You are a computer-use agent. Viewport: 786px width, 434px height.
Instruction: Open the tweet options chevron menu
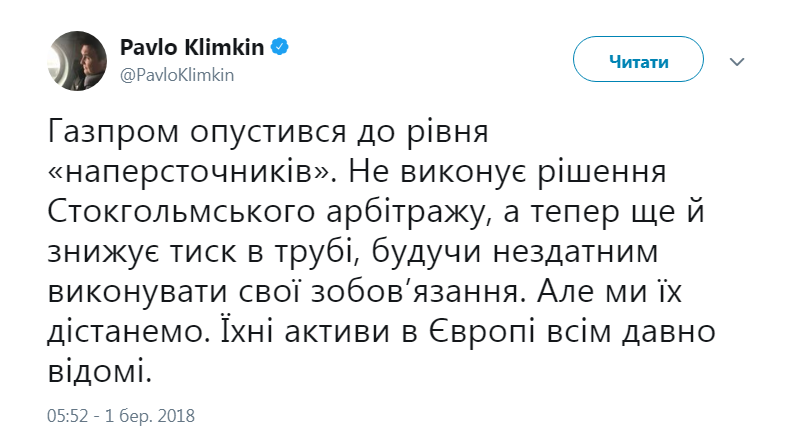point(738,62)
